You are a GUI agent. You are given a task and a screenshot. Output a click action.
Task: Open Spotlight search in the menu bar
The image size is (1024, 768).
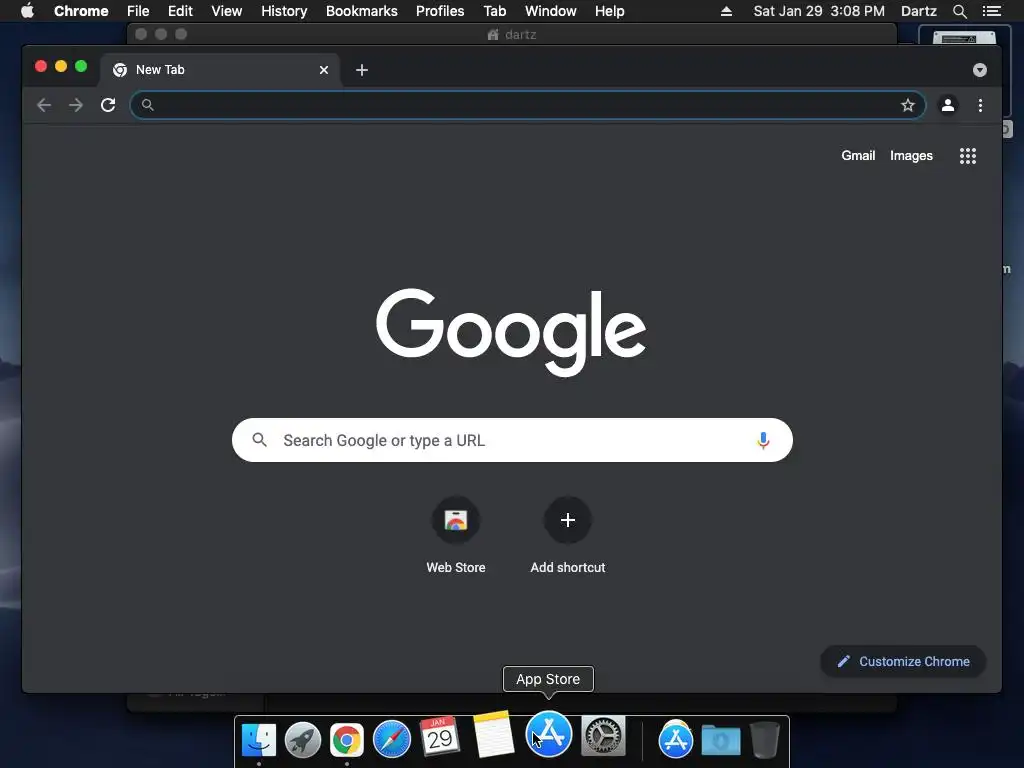click(x=959, y=11)
